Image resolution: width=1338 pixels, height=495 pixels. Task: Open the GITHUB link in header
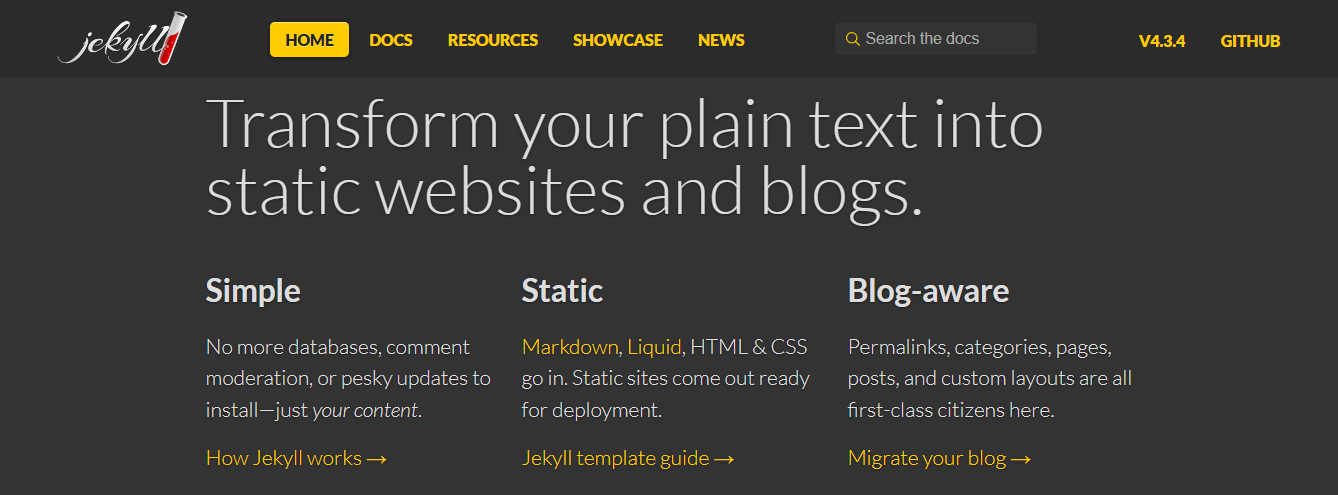1250,41
